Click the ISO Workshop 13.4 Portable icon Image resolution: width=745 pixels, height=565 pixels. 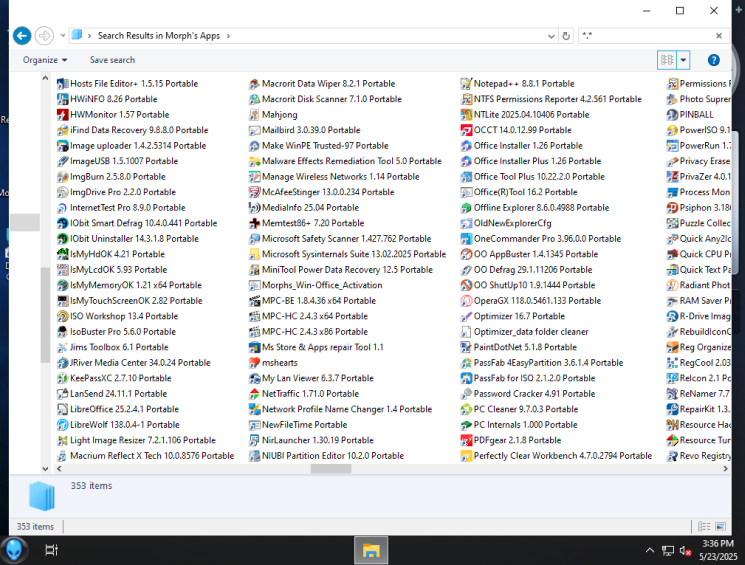[62, 316]
